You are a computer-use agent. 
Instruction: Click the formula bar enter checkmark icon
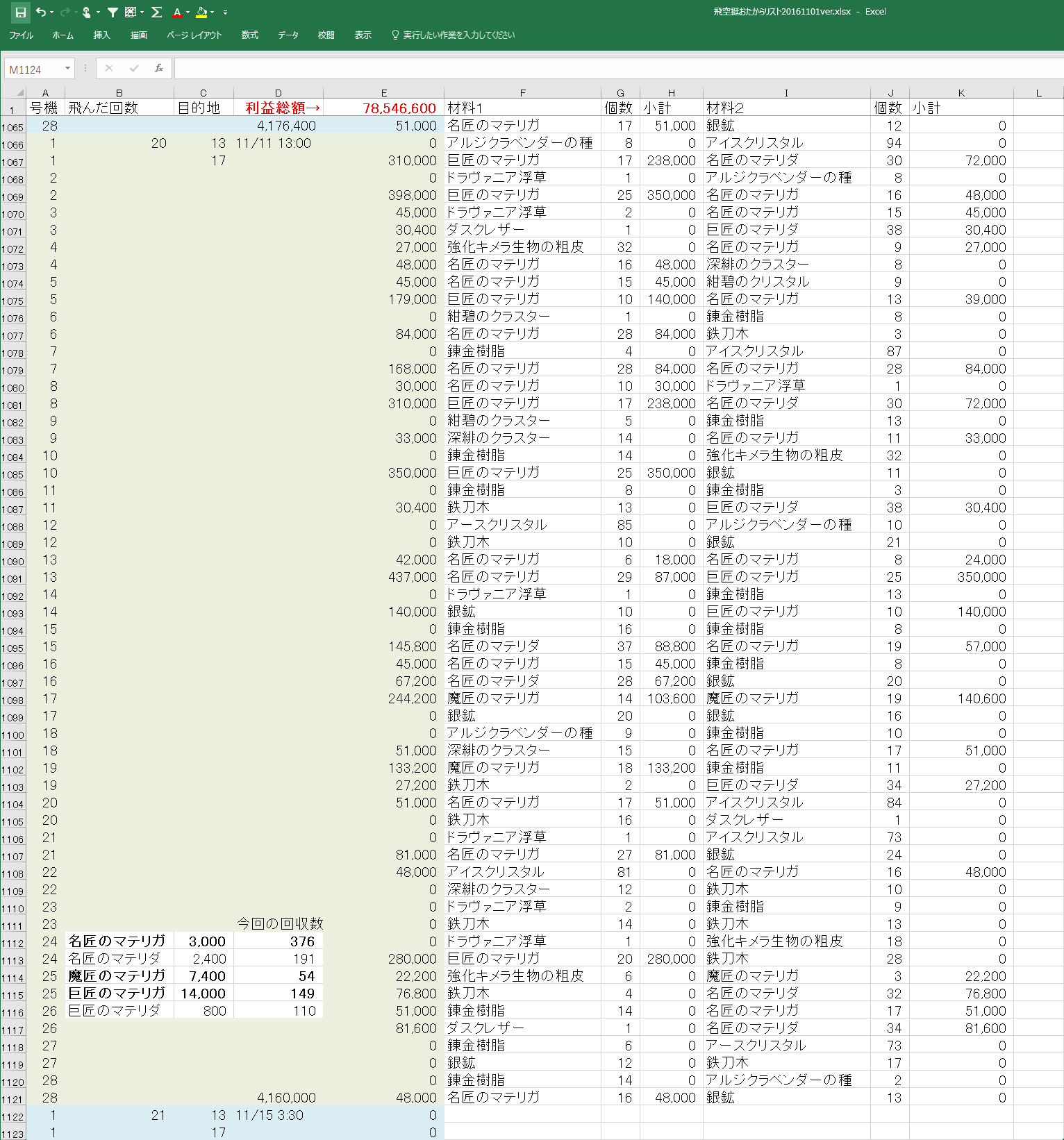tap(134, 68)
